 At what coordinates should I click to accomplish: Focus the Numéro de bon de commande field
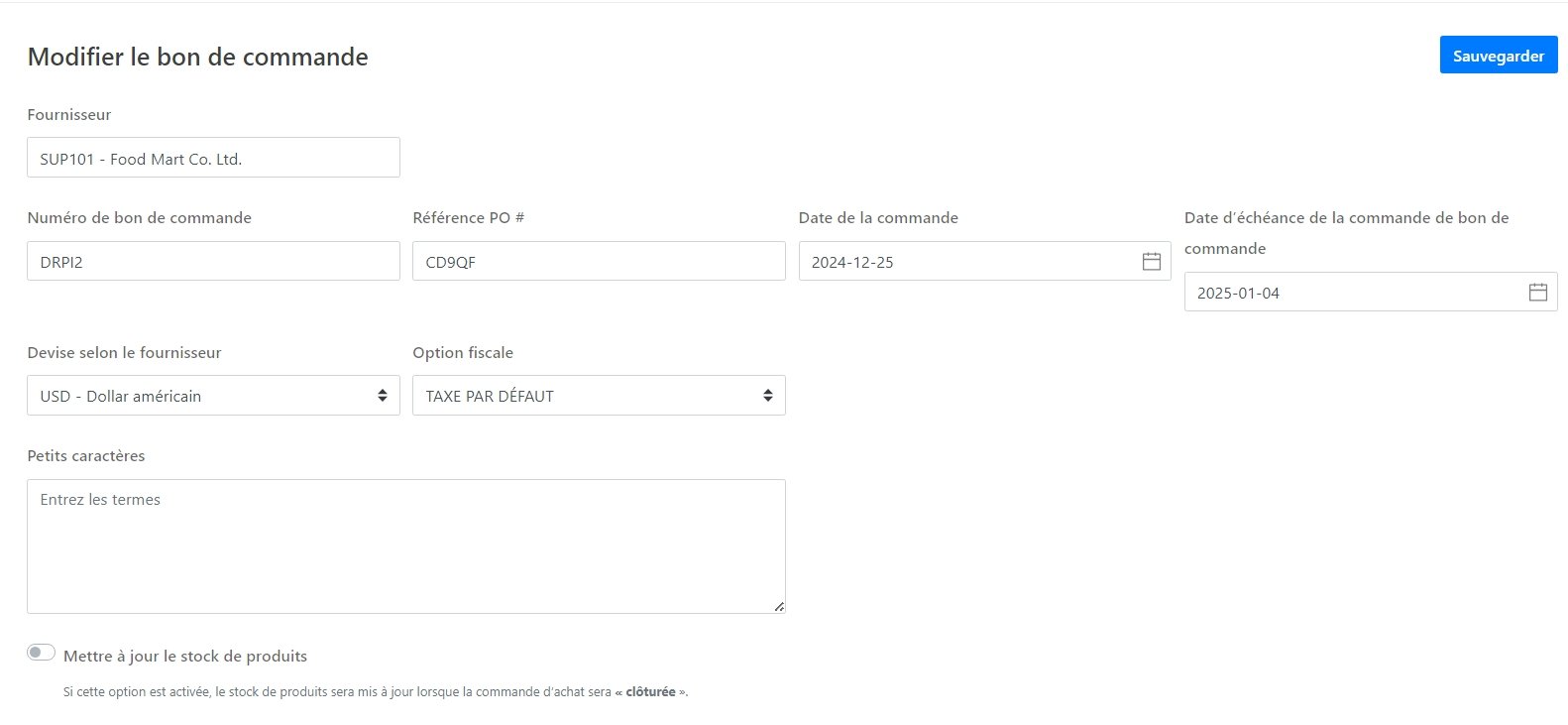213,262
